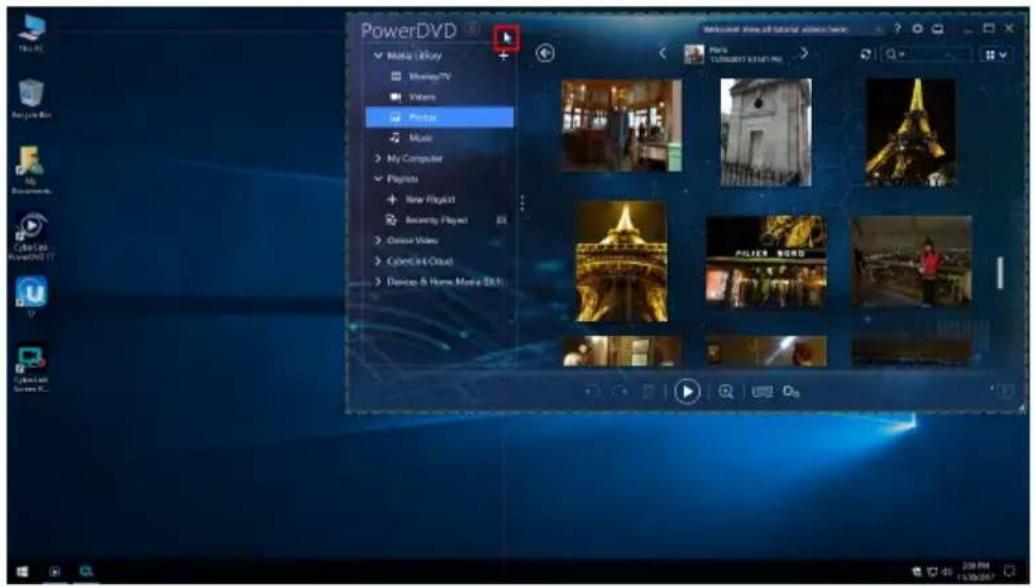The image size is (1035, 587).
Task: Click the plus icon beside Media Library
Action: pos(504,56)
